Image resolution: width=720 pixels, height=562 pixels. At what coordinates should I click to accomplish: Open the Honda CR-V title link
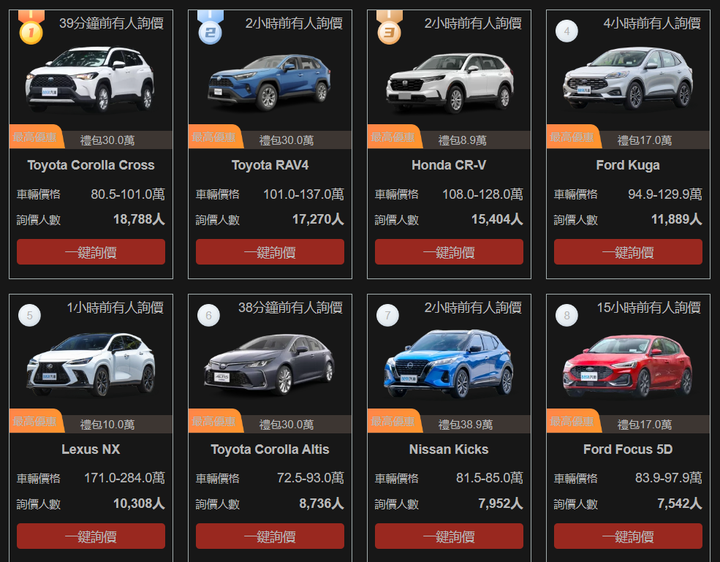[449, 165]
